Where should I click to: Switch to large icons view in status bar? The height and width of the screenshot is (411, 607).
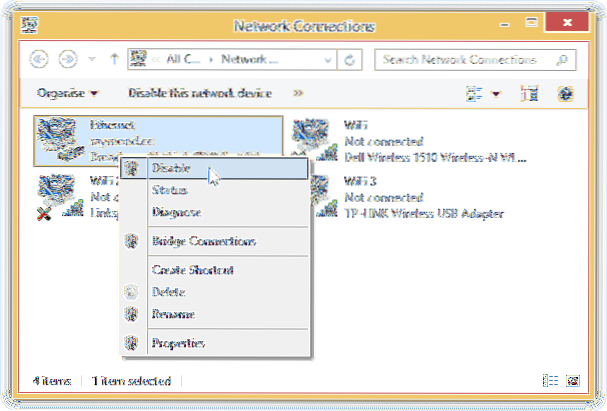(x=573, y=381)
